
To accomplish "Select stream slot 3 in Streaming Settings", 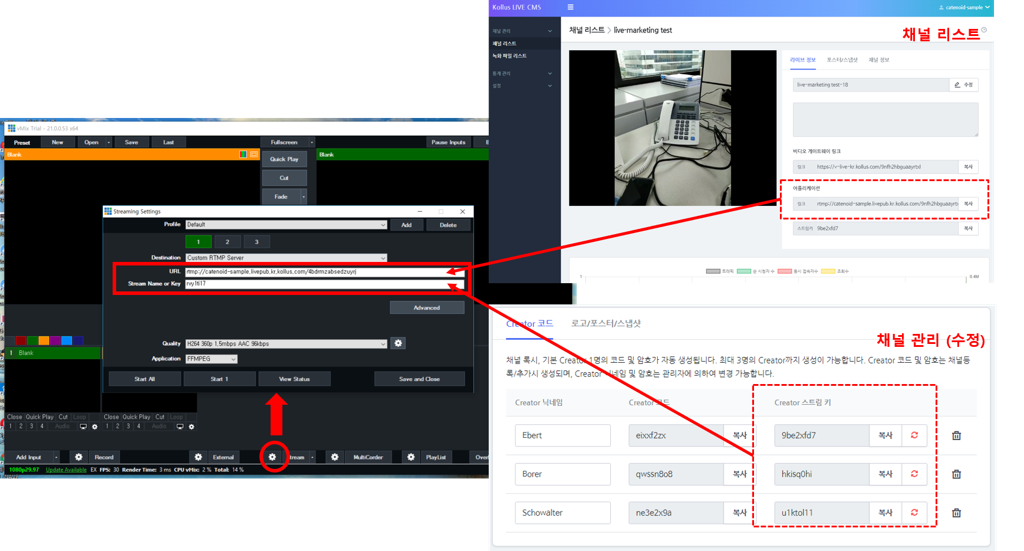I will point(257,242).
